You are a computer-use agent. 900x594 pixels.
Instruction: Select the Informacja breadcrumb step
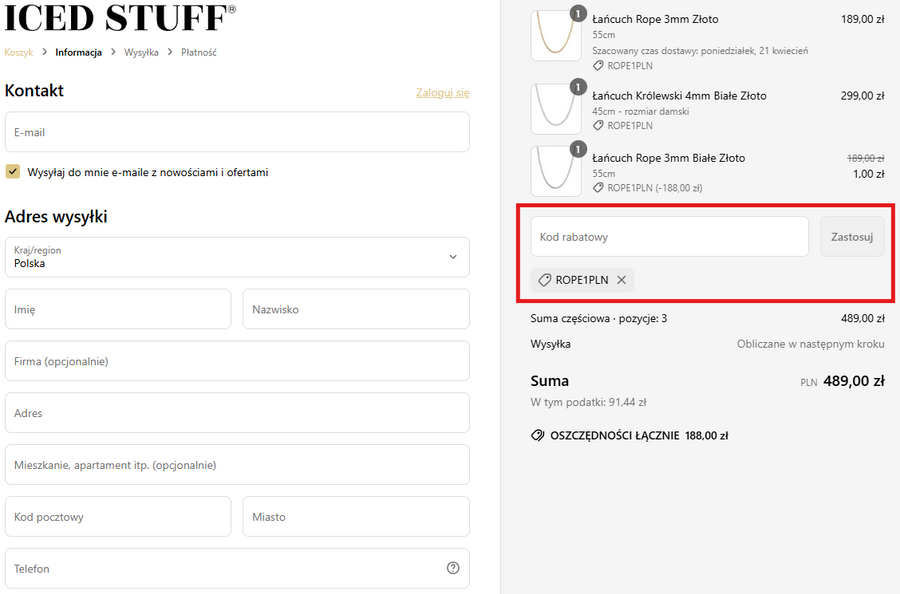(x=79, y=52)
